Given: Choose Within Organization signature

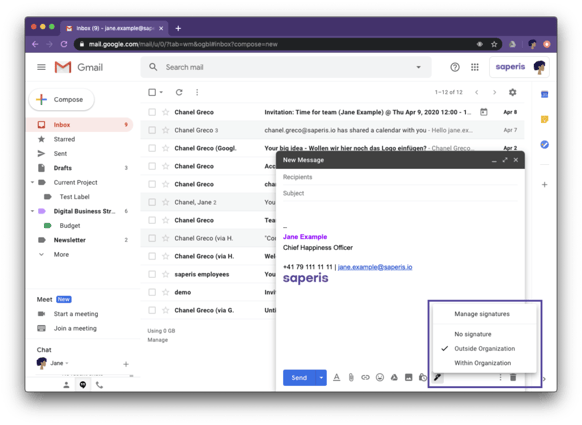Looking at the screenshot, I should (x=483, y=363).
